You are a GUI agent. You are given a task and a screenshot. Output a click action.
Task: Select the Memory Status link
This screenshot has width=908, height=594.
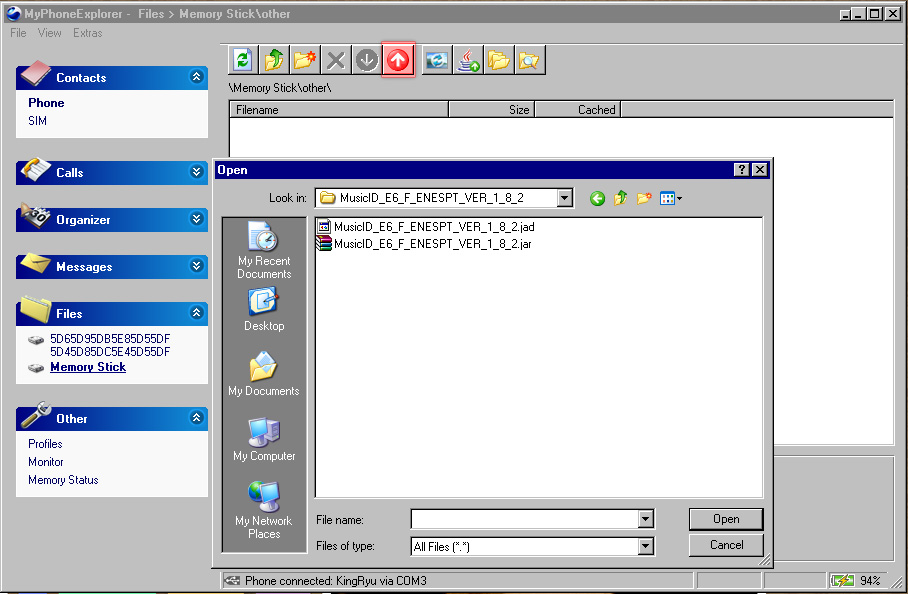tap(63, 480)
